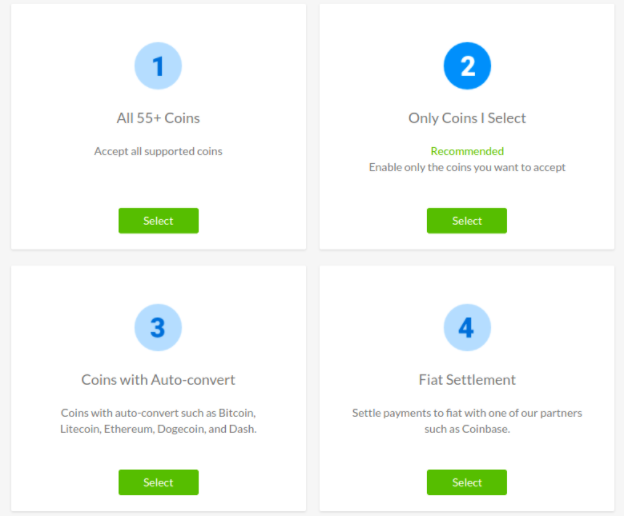Click the "Fiat Settlement" heading

(x=466, y=380)
